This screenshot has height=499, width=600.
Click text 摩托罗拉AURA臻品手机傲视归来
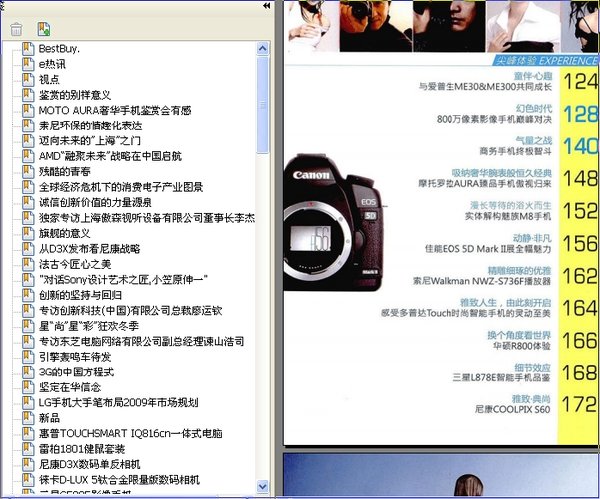tap(485, 184)
